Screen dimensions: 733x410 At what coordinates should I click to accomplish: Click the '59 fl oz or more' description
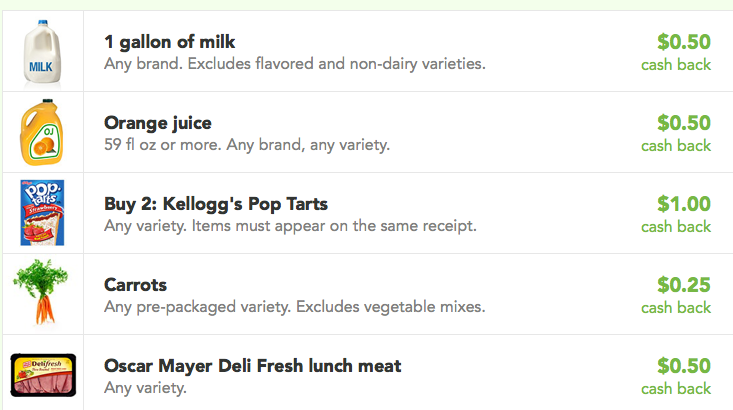(163, 144)
